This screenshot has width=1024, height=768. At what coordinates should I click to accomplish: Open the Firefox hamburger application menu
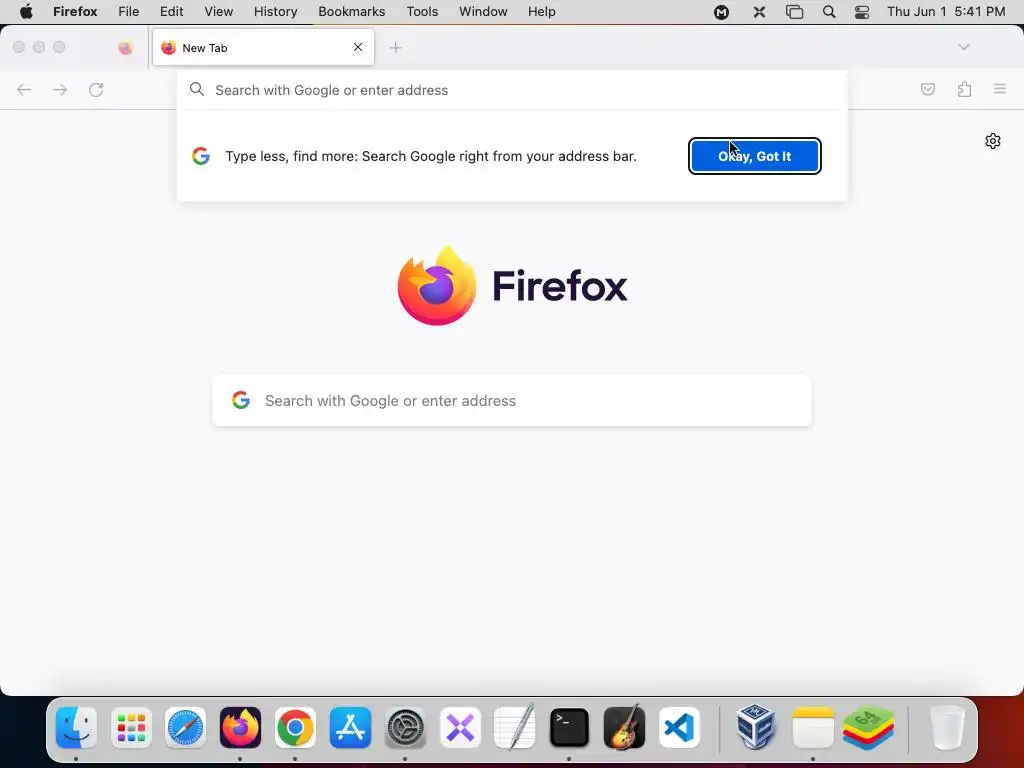[1000, 89]
